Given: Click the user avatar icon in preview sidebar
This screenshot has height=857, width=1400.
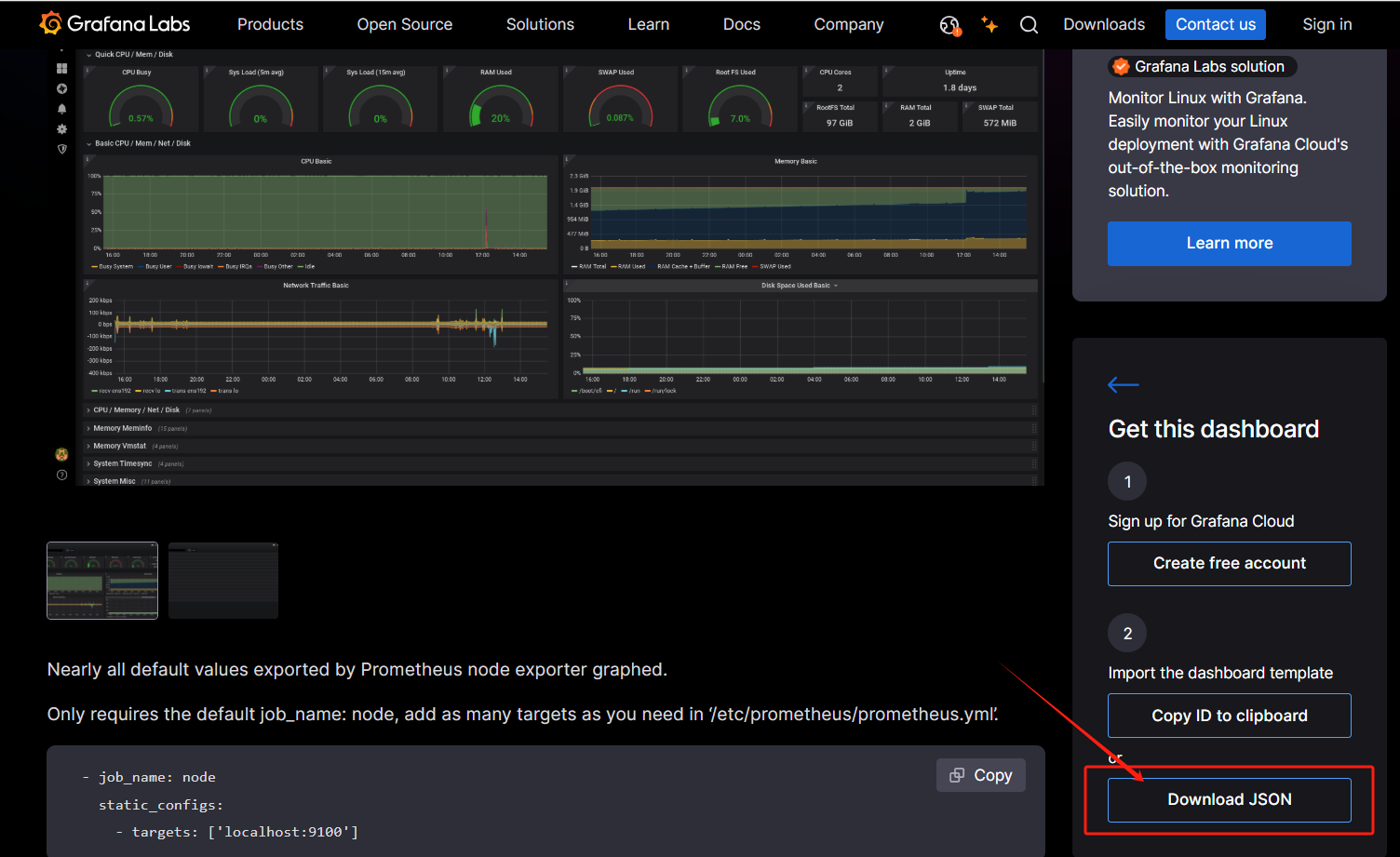Looking at the screenshot, I should tap(61, 455).
